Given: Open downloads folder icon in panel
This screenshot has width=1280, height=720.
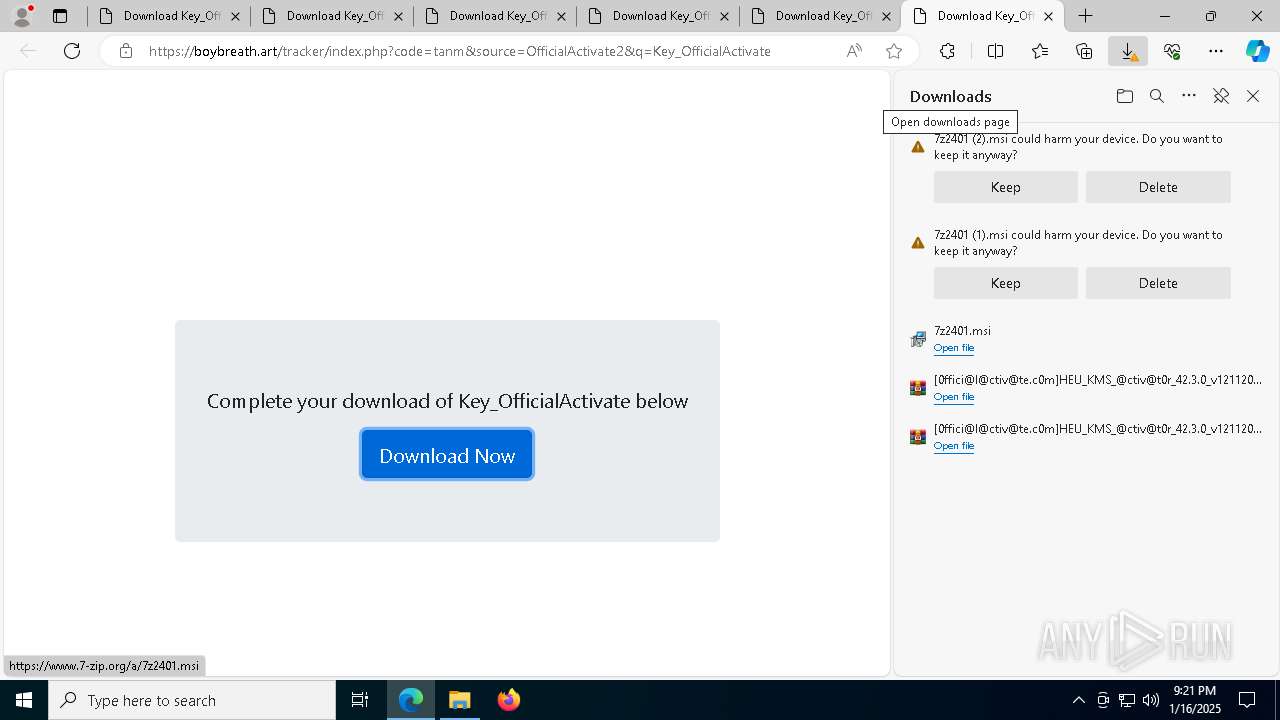Looking at the screenshot, I should click(x=1125, y=96).
